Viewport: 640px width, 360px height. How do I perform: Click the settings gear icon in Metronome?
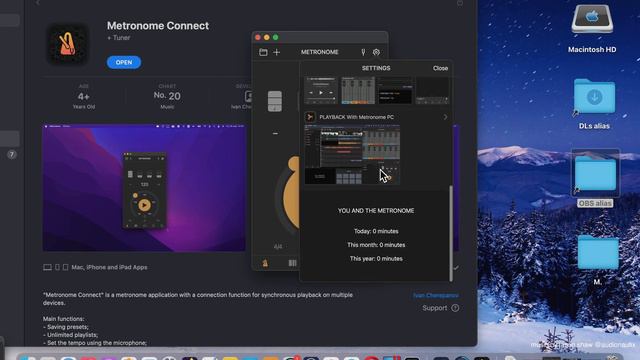pyautogui.click(x=376, y=52)
